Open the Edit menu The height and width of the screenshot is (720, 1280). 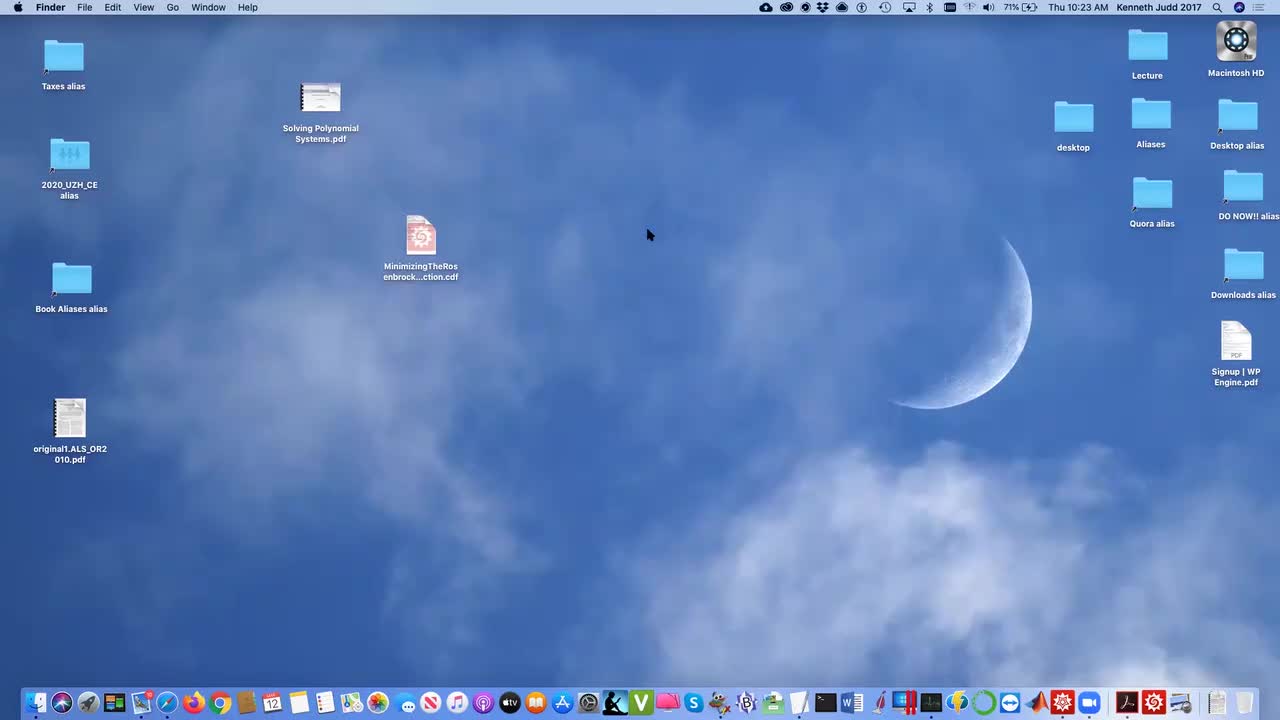coord(113,7)
